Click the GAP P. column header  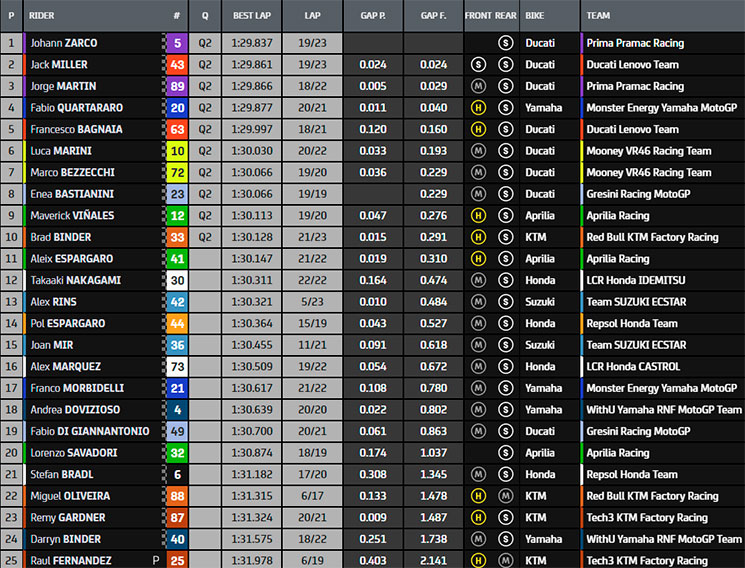[373, 16]
